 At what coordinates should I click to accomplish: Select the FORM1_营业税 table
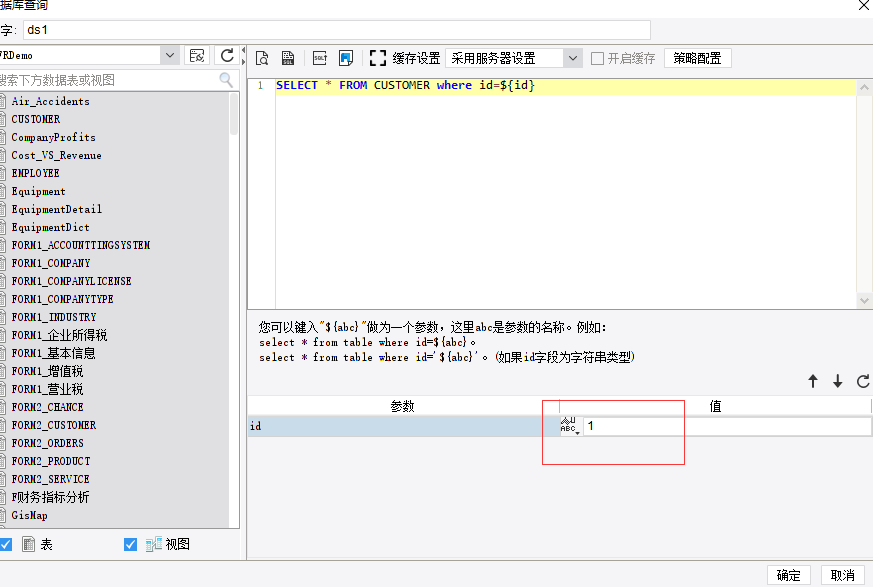pos(47,389)
